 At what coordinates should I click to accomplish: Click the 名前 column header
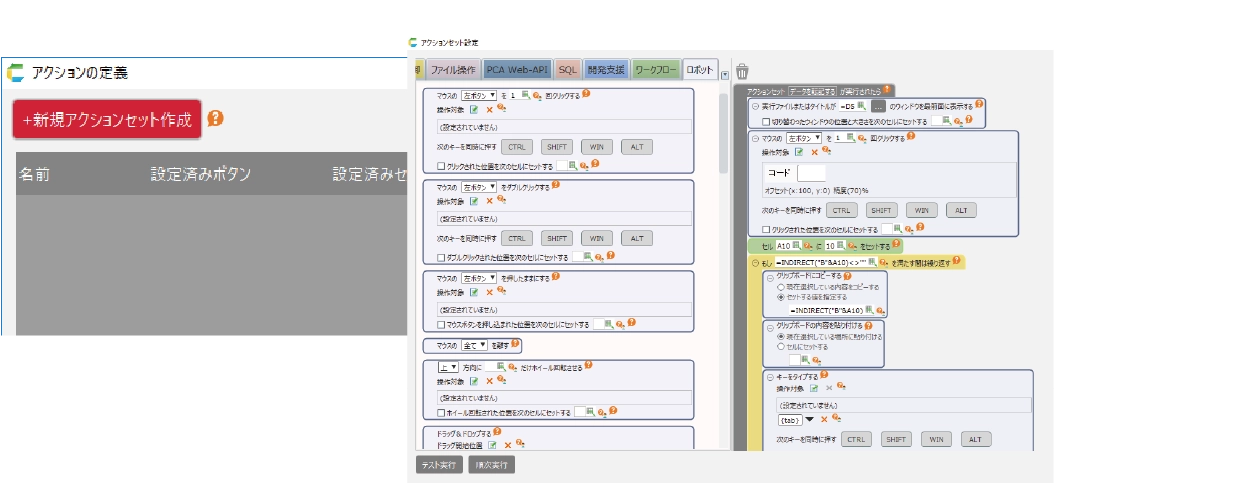tap(34, 175)
